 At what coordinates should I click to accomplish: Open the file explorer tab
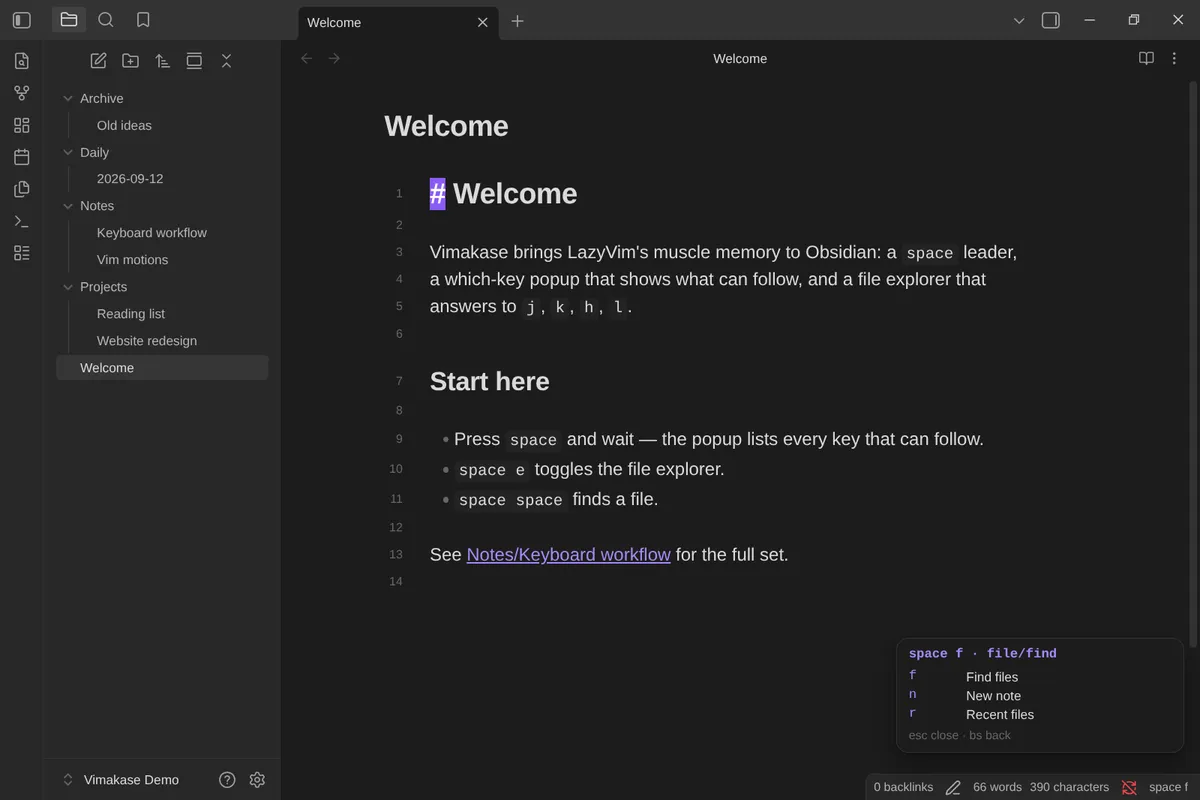[69, 20]
